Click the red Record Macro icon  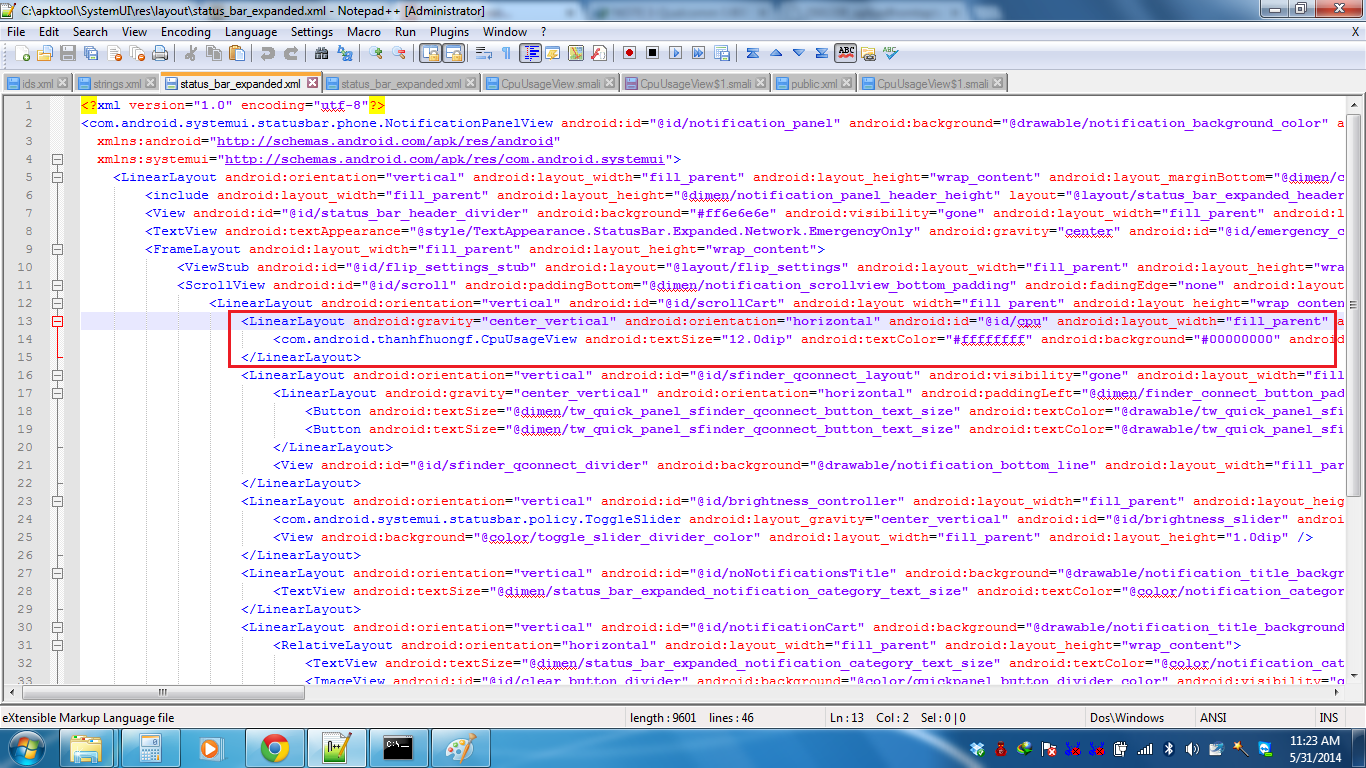629,53
